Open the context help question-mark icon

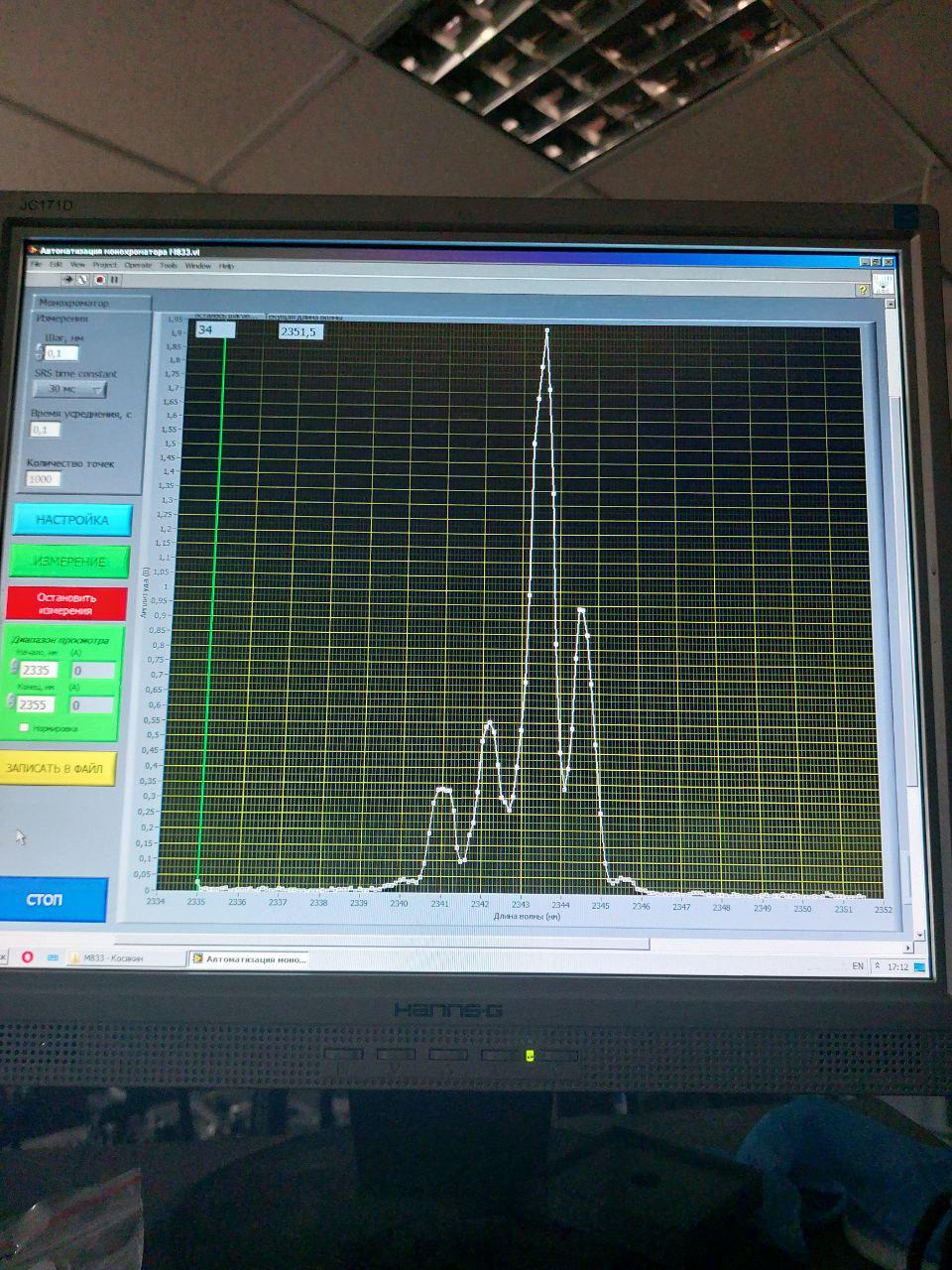point(863,289)
